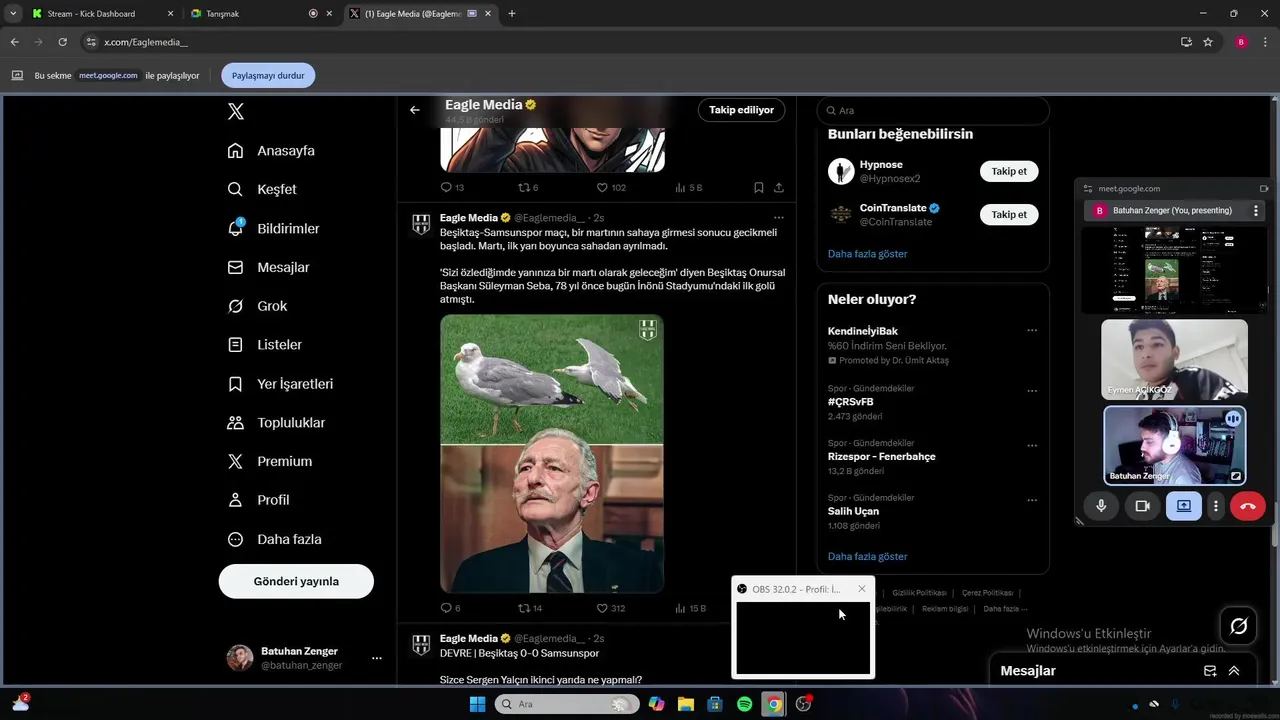Open more options for #ÇRSvFB trend
Image resolution: width=1280 pixels, height=720 pixels.
point(1032,391)
